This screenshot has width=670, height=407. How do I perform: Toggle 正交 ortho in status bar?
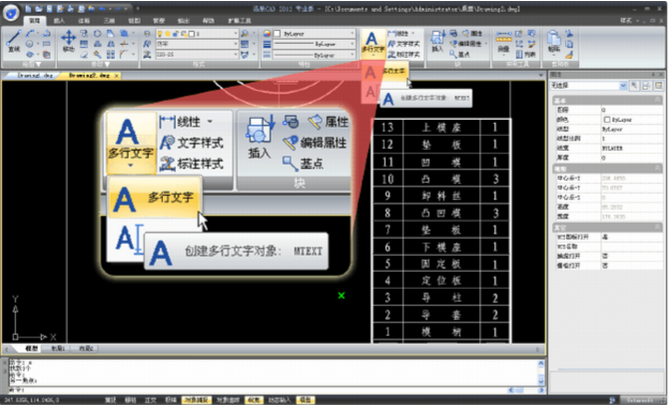[151, 400]
